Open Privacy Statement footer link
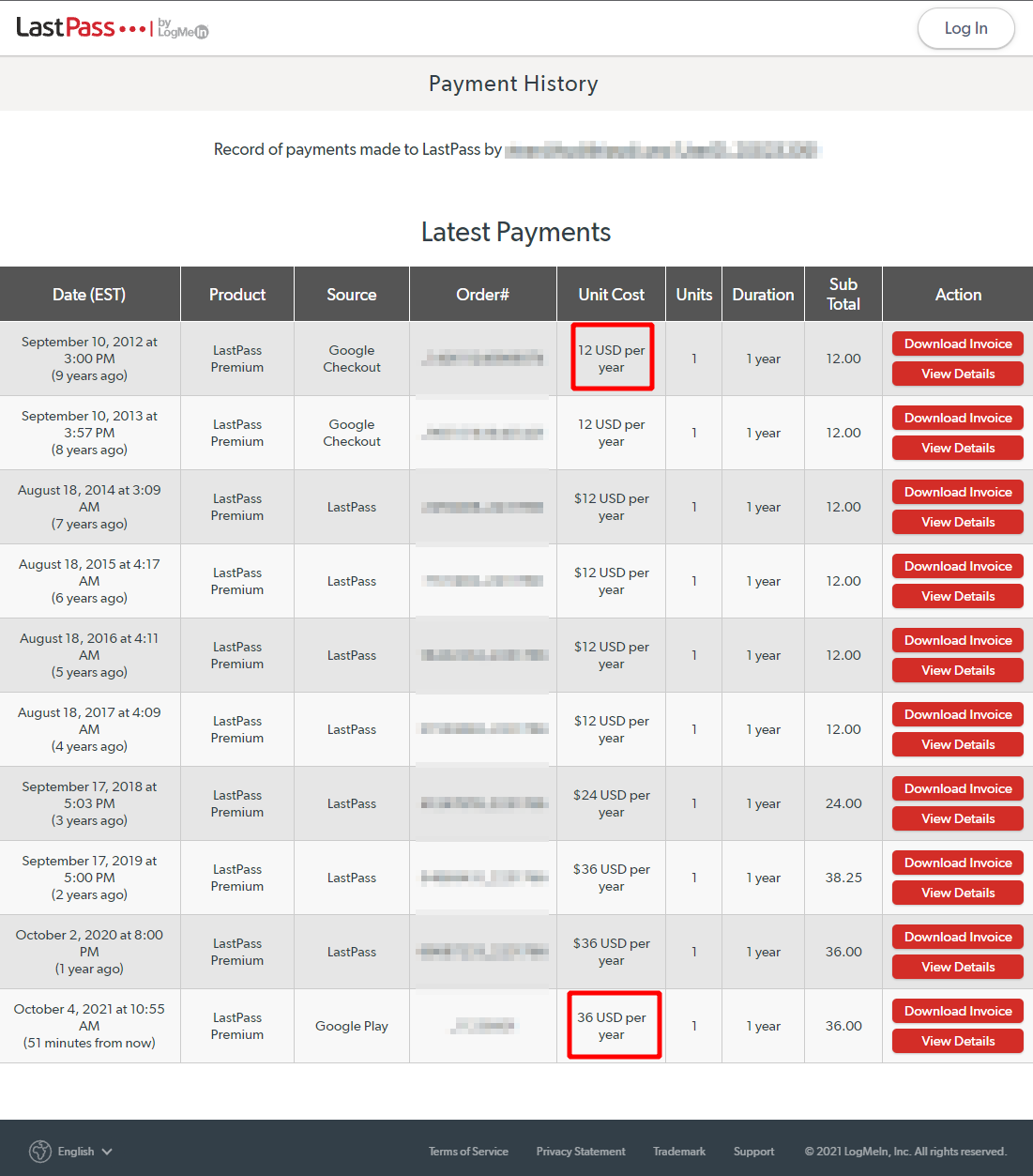The width and height of the screenshot is (1033, 1176). pyautogui.click(x=581, y=1152)
